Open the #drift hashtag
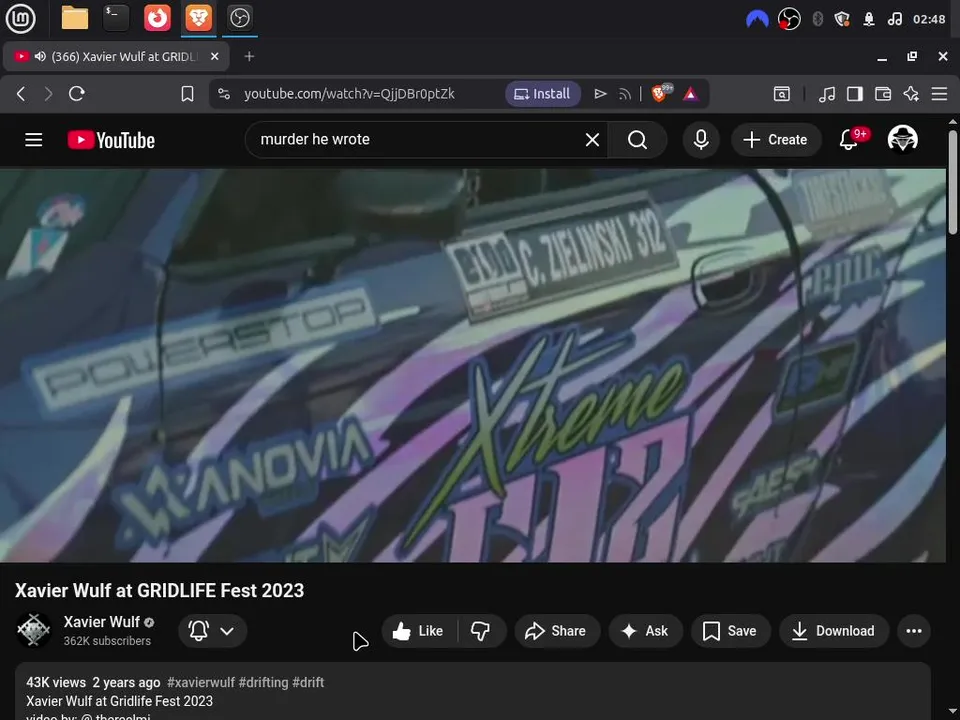This screenshot has height=720, width=960. pyautogui.click(x=308, y=682)
